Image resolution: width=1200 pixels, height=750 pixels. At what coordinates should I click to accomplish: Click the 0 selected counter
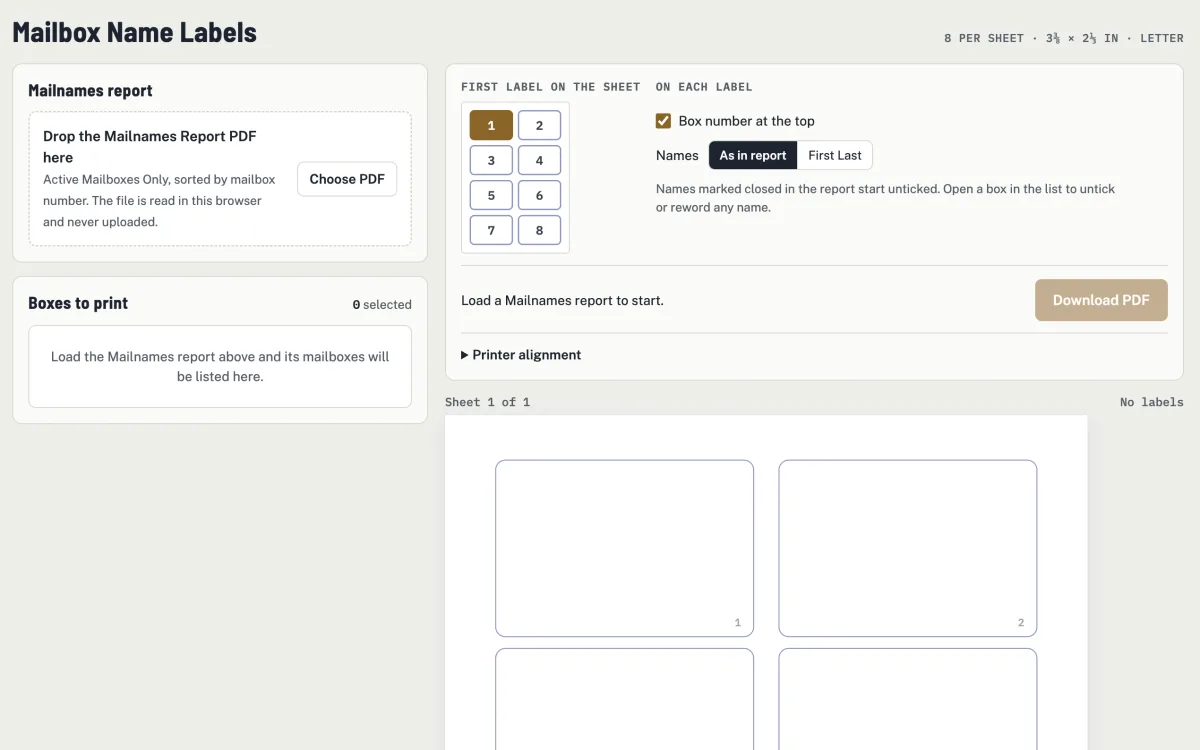point(382,305)
